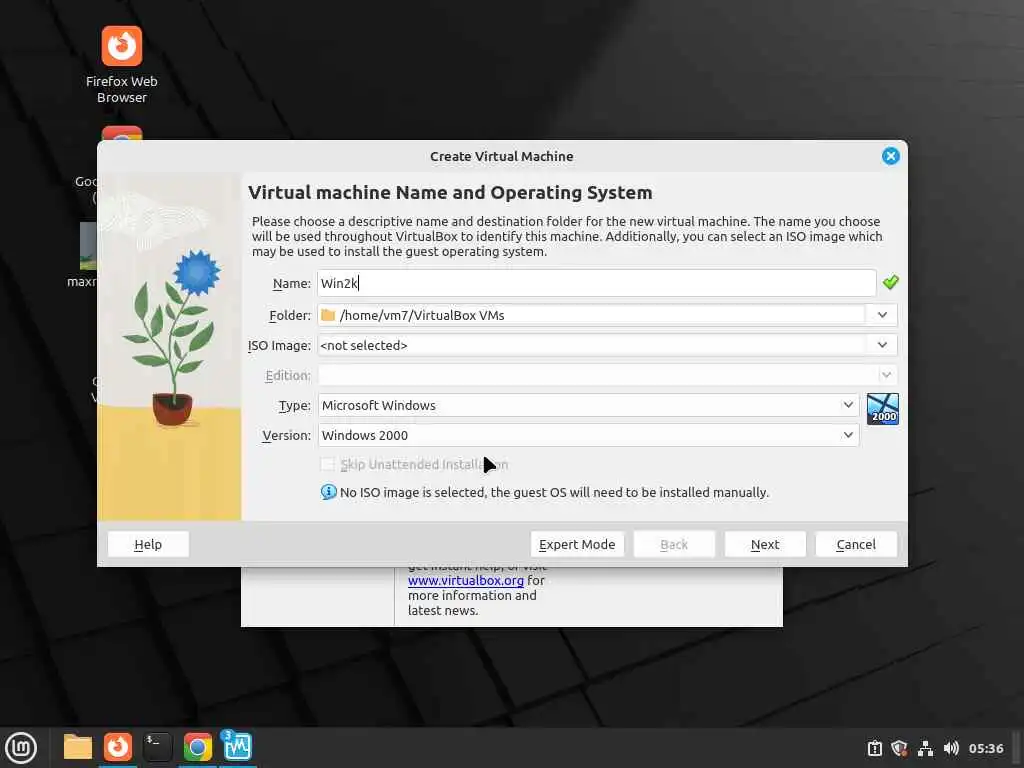This screenshot has width=1024, height=768.
Task: Open the volume control tray icon
Action: point(951,748)
